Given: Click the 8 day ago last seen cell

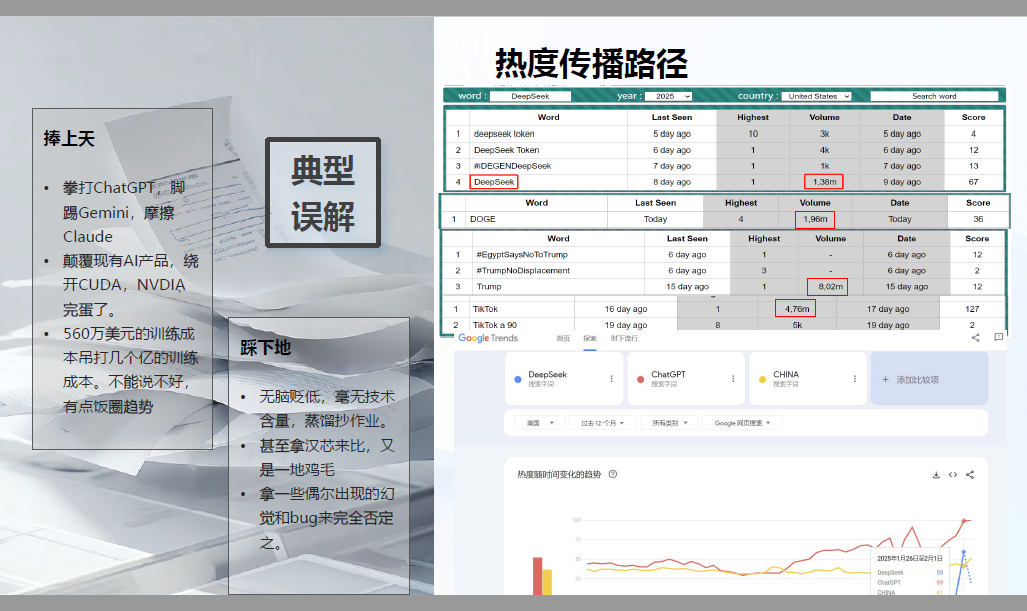Looking at the screenshot, I should click(671, 182).
